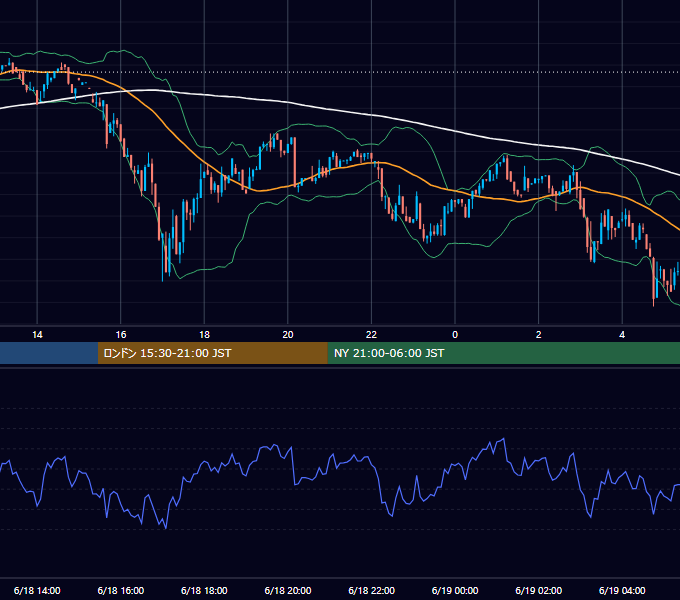
Task: Click the '6/18 14:00' date label
Action: pyautogui.click(x=37, y=590)
